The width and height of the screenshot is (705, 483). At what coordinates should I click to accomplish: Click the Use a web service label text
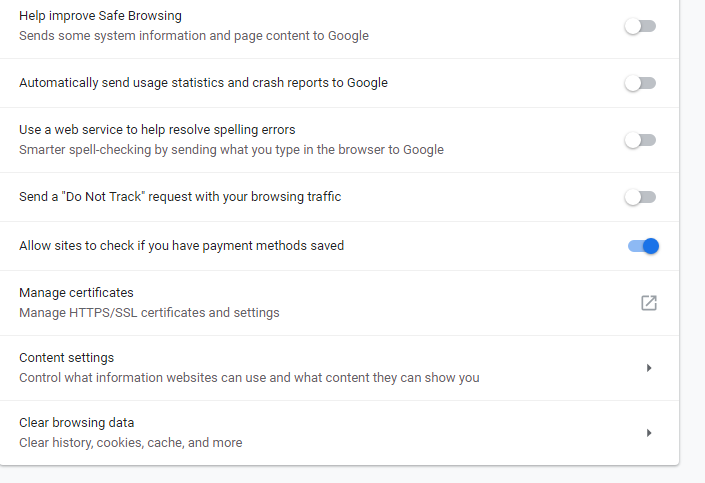click(x=157, y=130)
